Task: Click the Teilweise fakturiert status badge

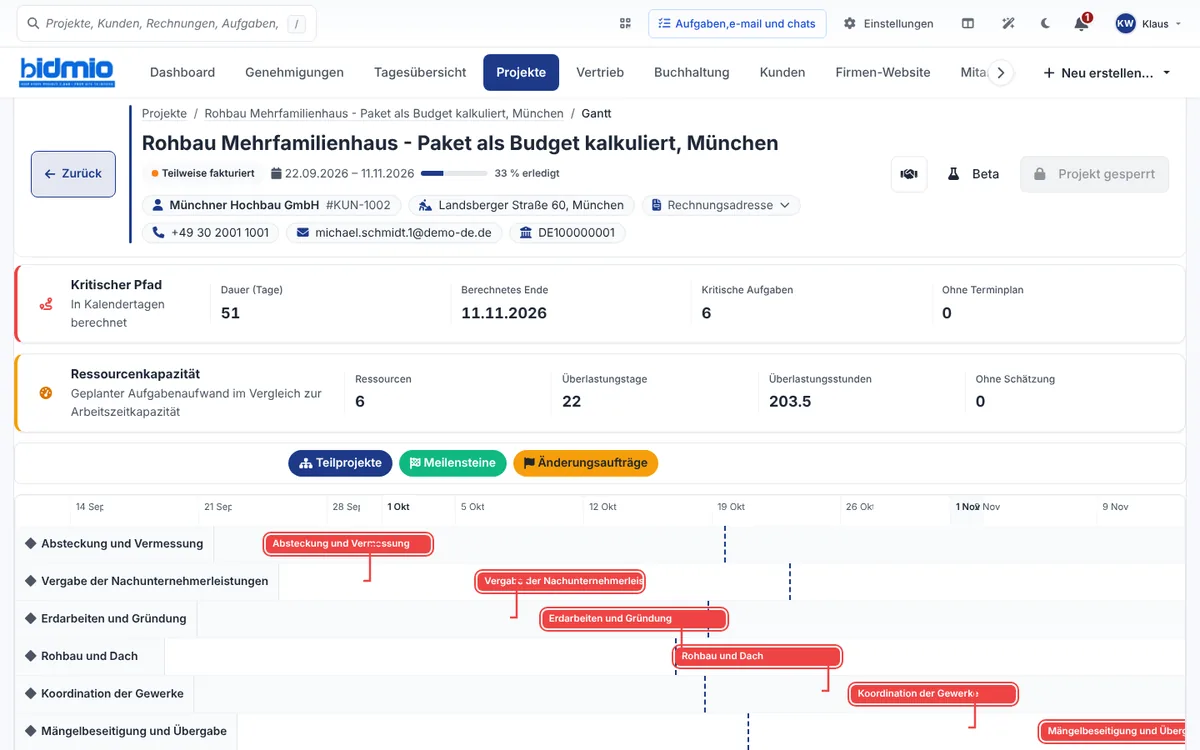Action: click(x=203, y=173)
